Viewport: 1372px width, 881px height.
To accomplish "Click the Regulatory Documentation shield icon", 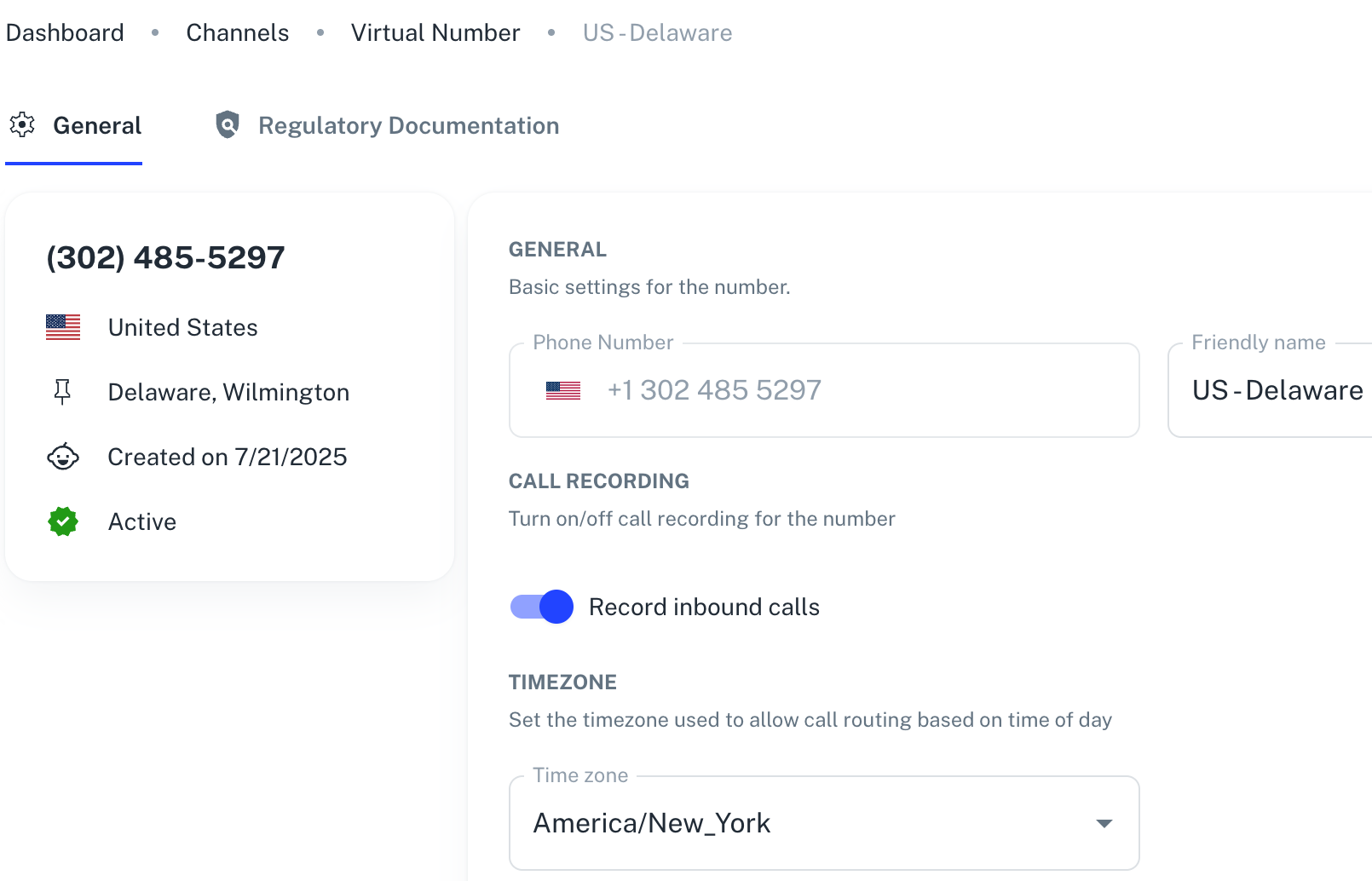I will pyautogui.click(x=227, y=125).
